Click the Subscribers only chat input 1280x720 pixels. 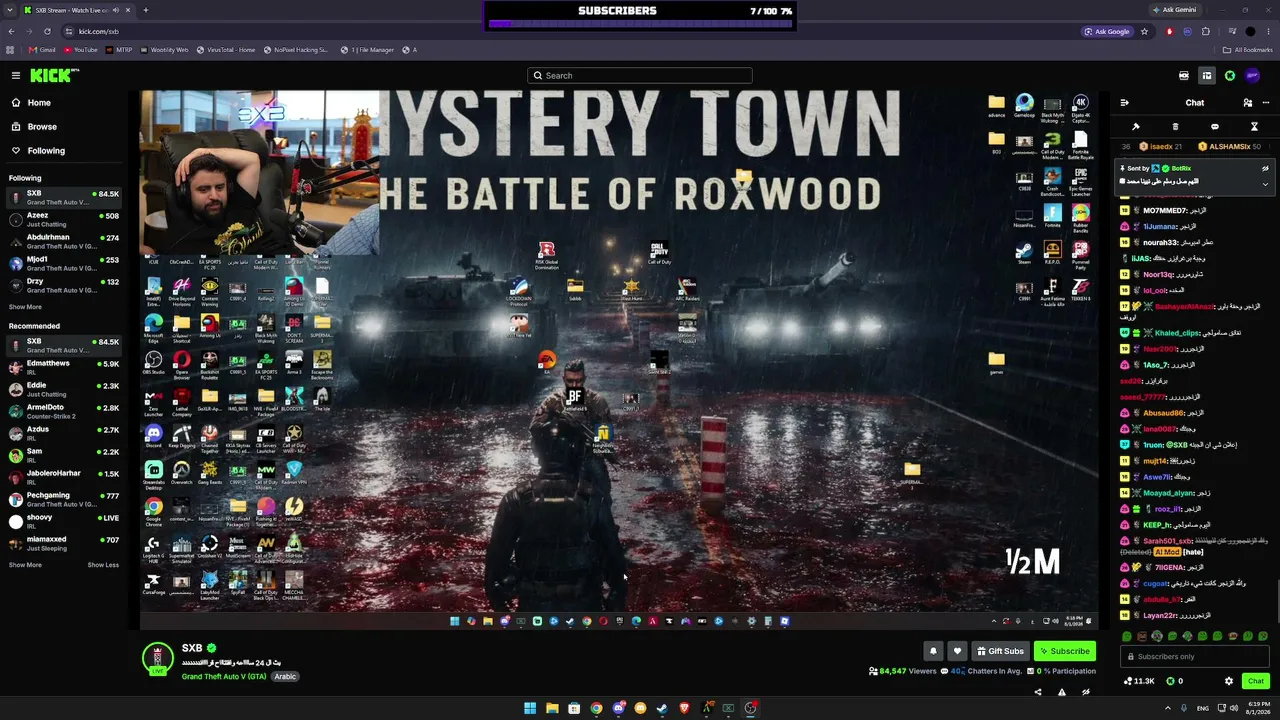click(1195, 657)
